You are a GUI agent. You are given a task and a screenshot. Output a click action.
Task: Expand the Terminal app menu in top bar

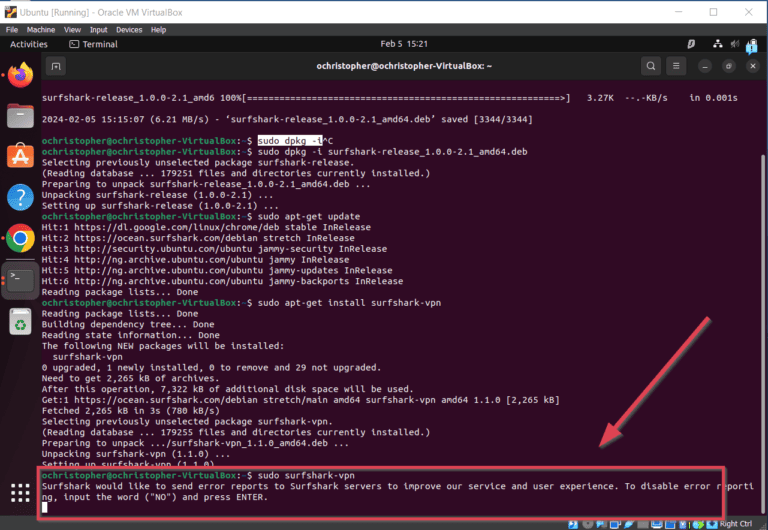93,44
